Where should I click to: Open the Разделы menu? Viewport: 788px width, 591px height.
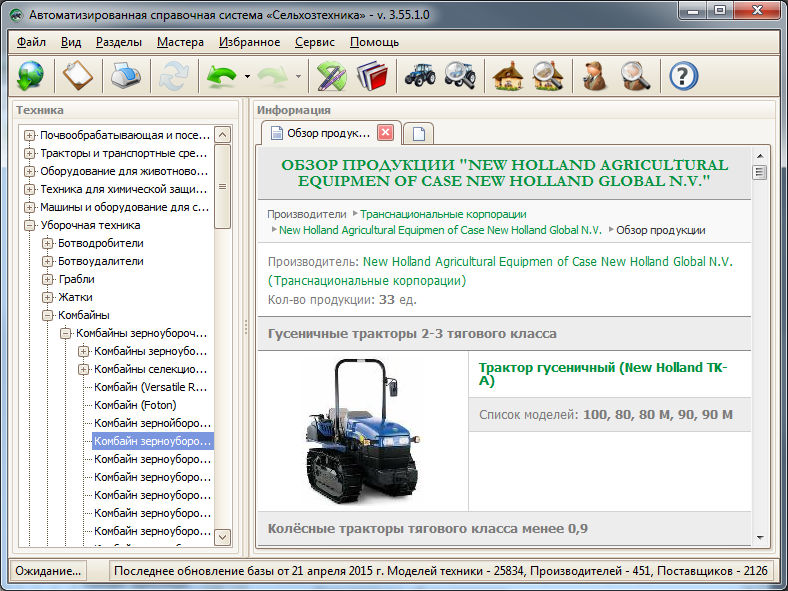click(119, 42)
